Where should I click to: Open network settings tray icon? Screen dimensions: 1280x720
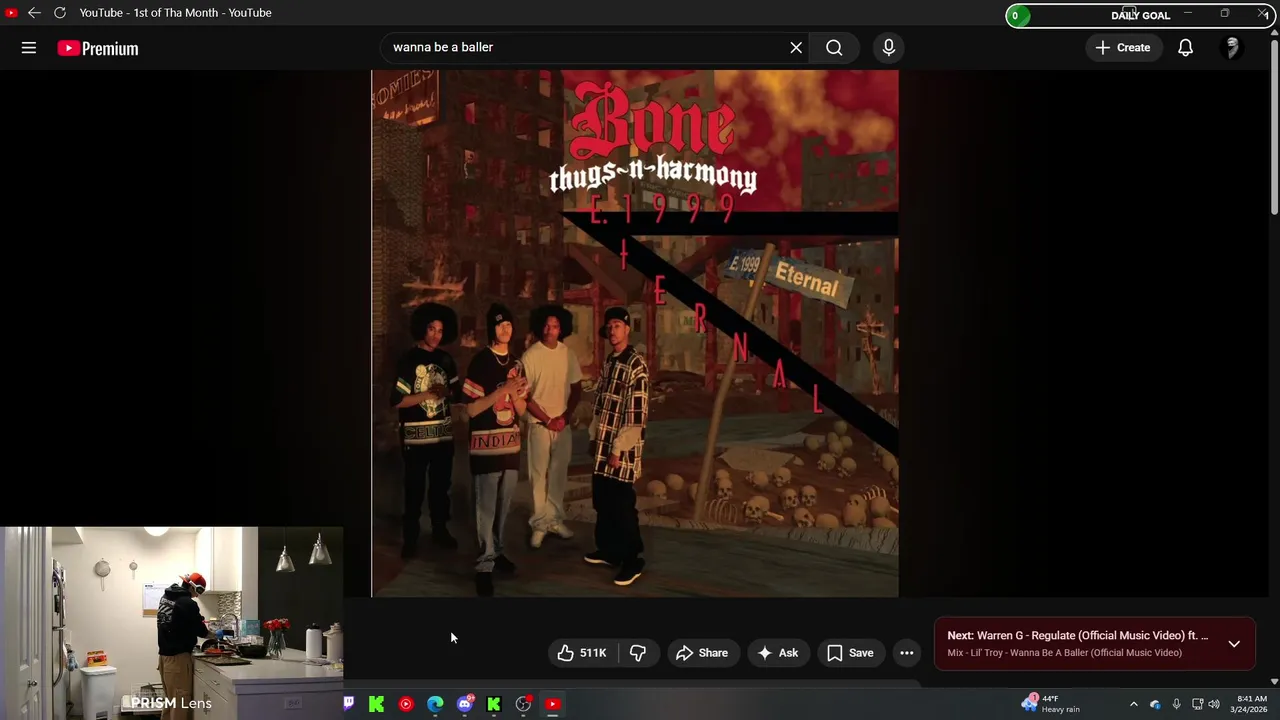(x=1197, y=704)
